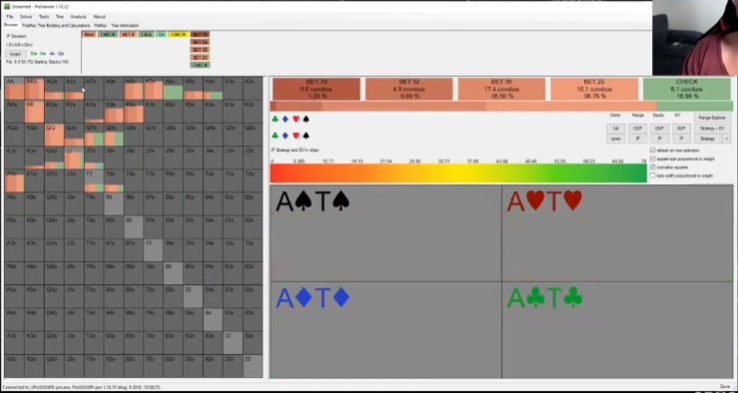The width and height of the screenshot is (738, 393).
Task: Filter by hearts in the top suit row
Action: click(x=296, y=119)
